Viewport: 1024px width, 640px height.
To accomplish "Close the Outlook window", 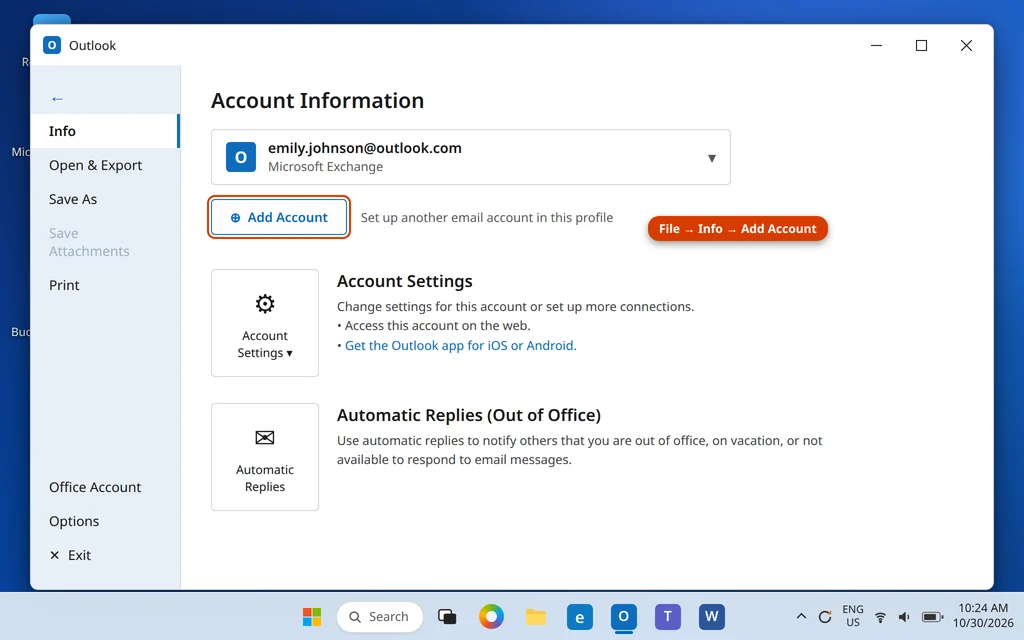I will coord(967,45).
